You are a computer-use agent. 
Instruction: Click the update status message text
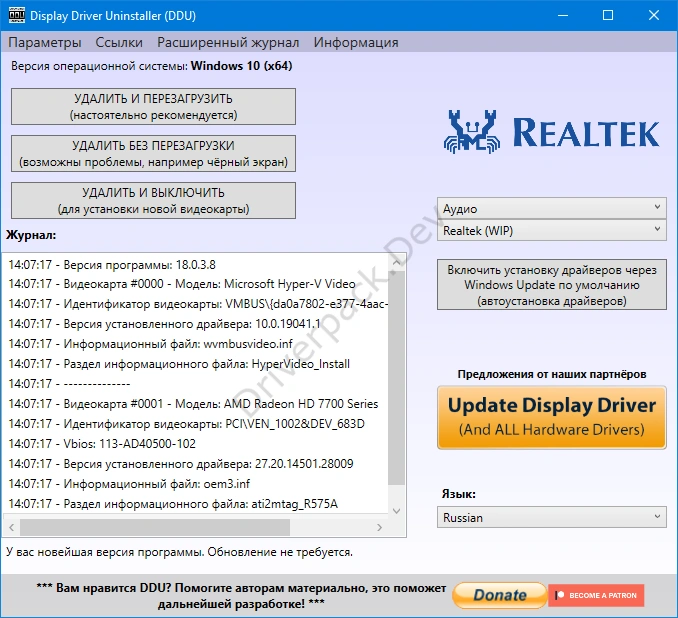click(179, 552)
